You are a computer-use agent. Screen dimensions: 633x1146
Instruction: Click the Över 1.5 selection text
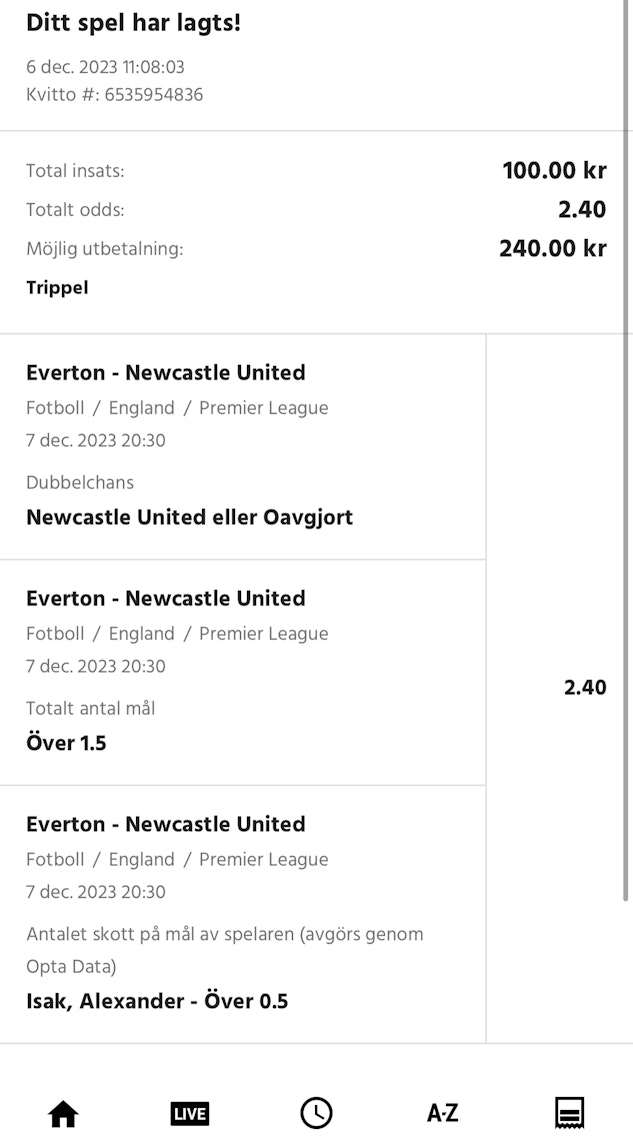point(66,744)
